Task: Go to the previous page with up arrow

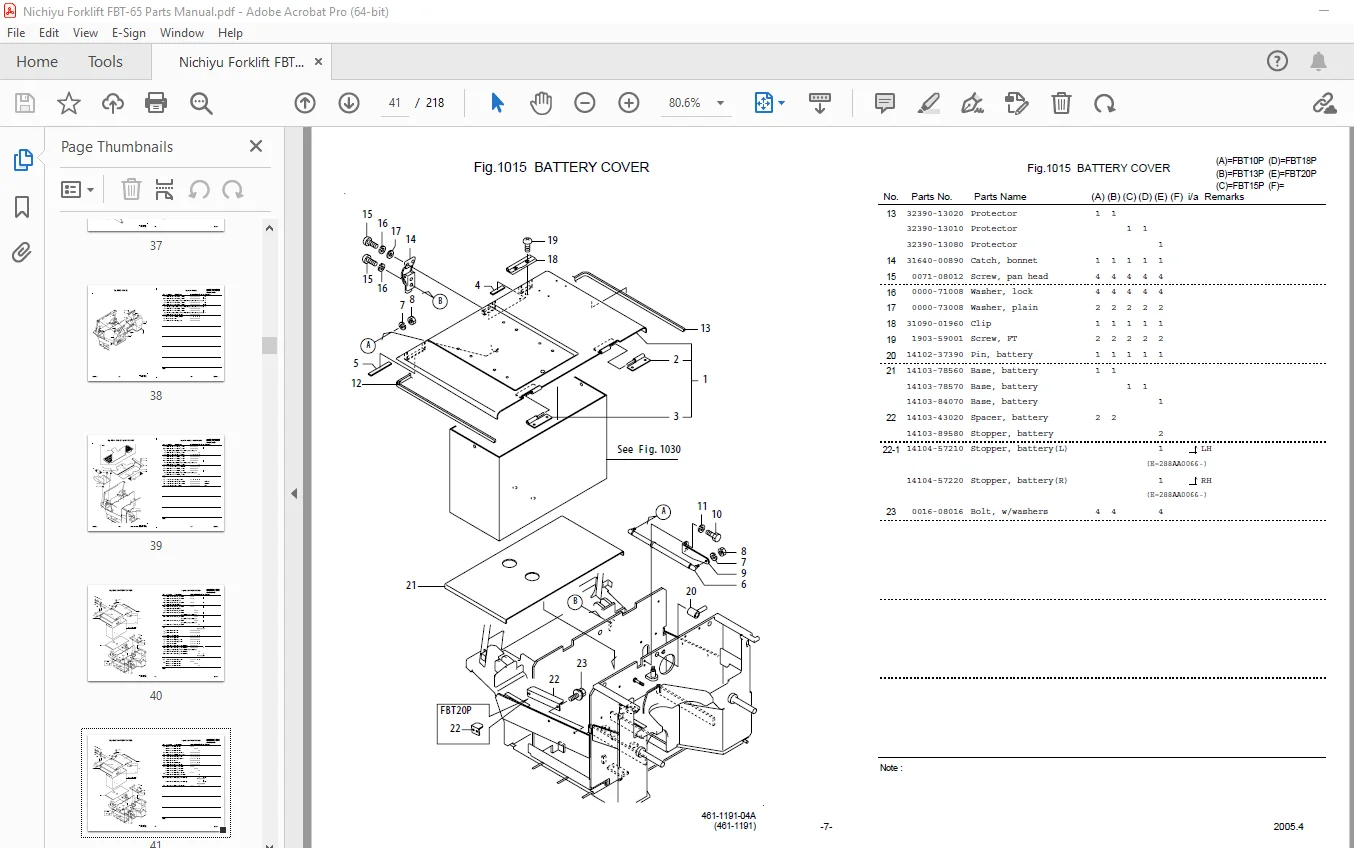Action: tap(305, 103)
